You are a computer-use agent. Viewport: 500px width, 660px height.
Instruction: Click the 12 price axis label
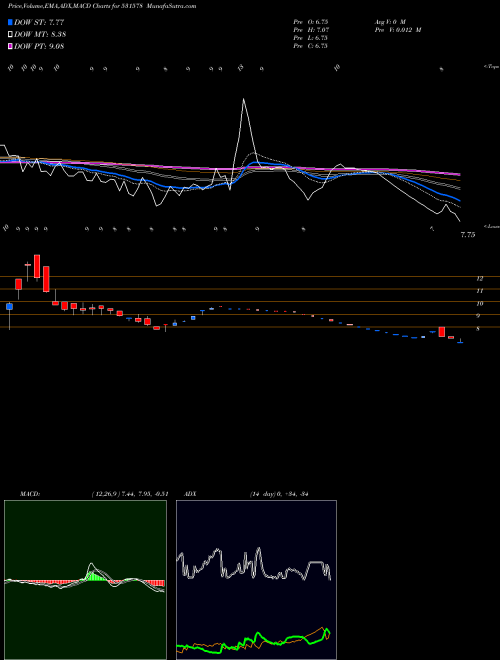[x=479, y=279]
